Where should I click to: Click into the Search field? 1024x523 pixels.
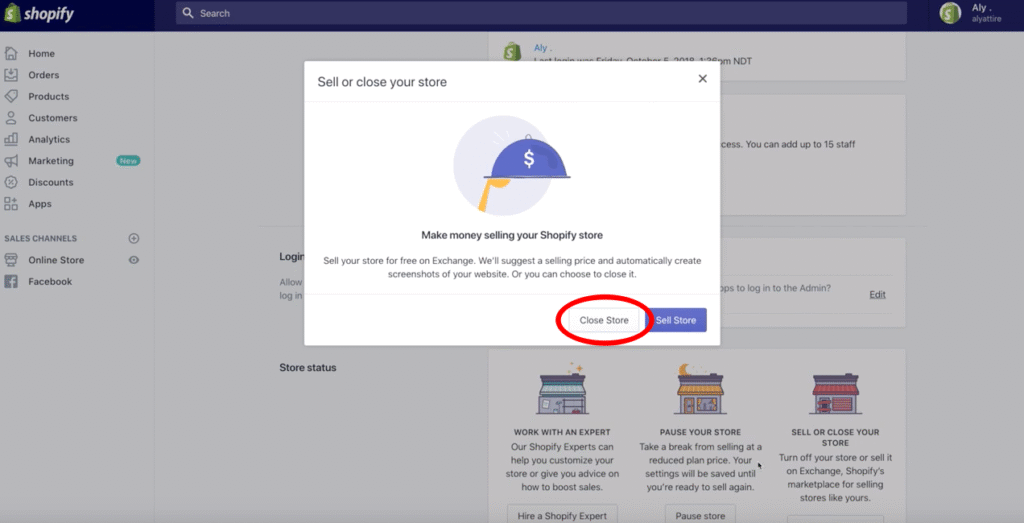point(541,13)
